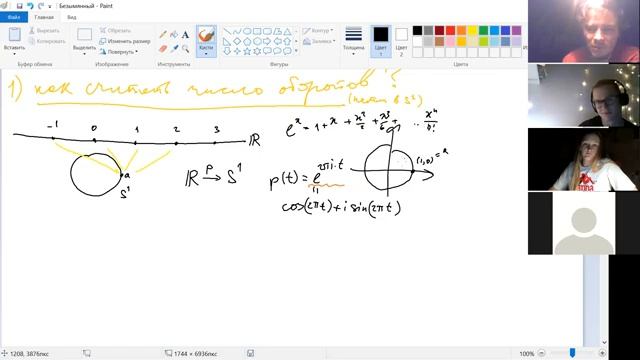Select the Eraser tool
Viewport: 640px width, 360px height.
163,49
